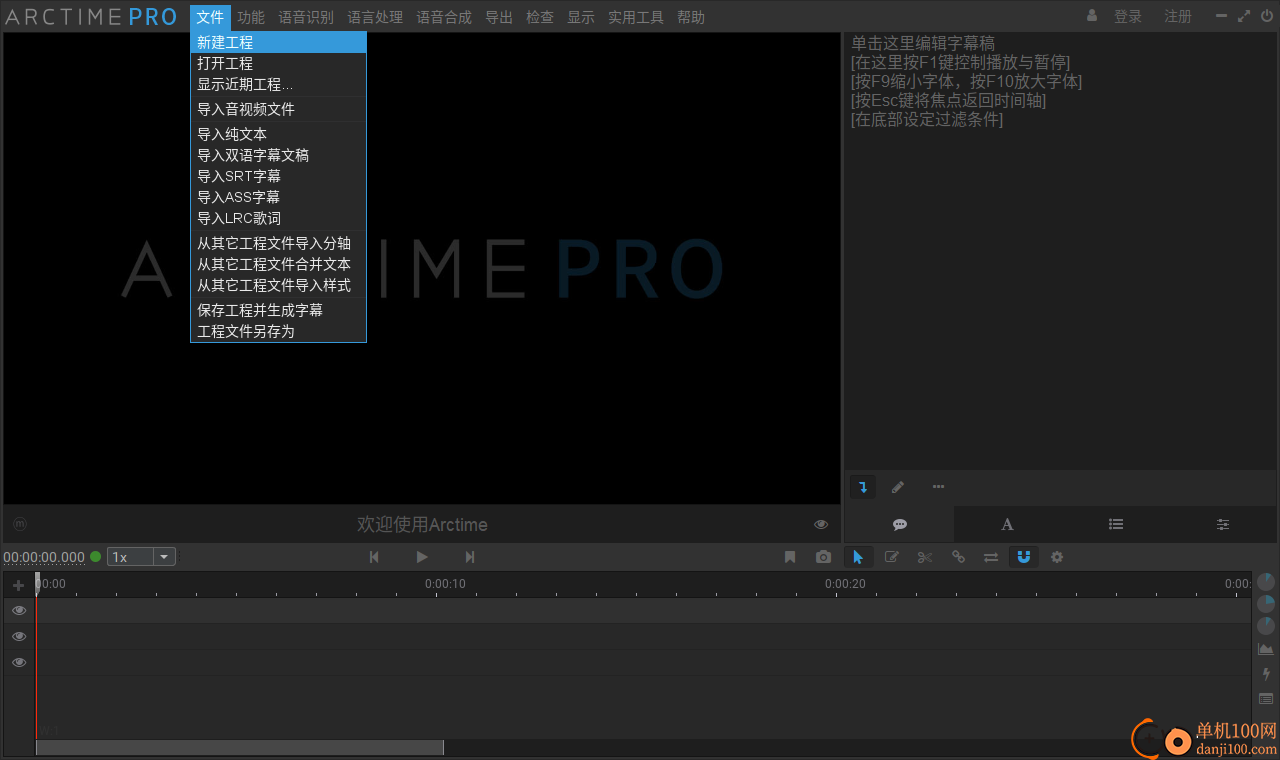The height and width of the screenshot is (760, 1280).
Task: Switch to the bulleted list tab
Action: click(x=1116, y=524)
